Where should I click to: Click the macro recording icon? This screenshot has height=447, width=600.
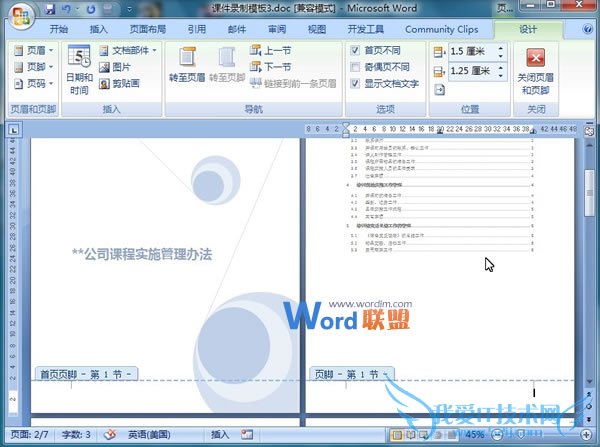pos(247,435)
